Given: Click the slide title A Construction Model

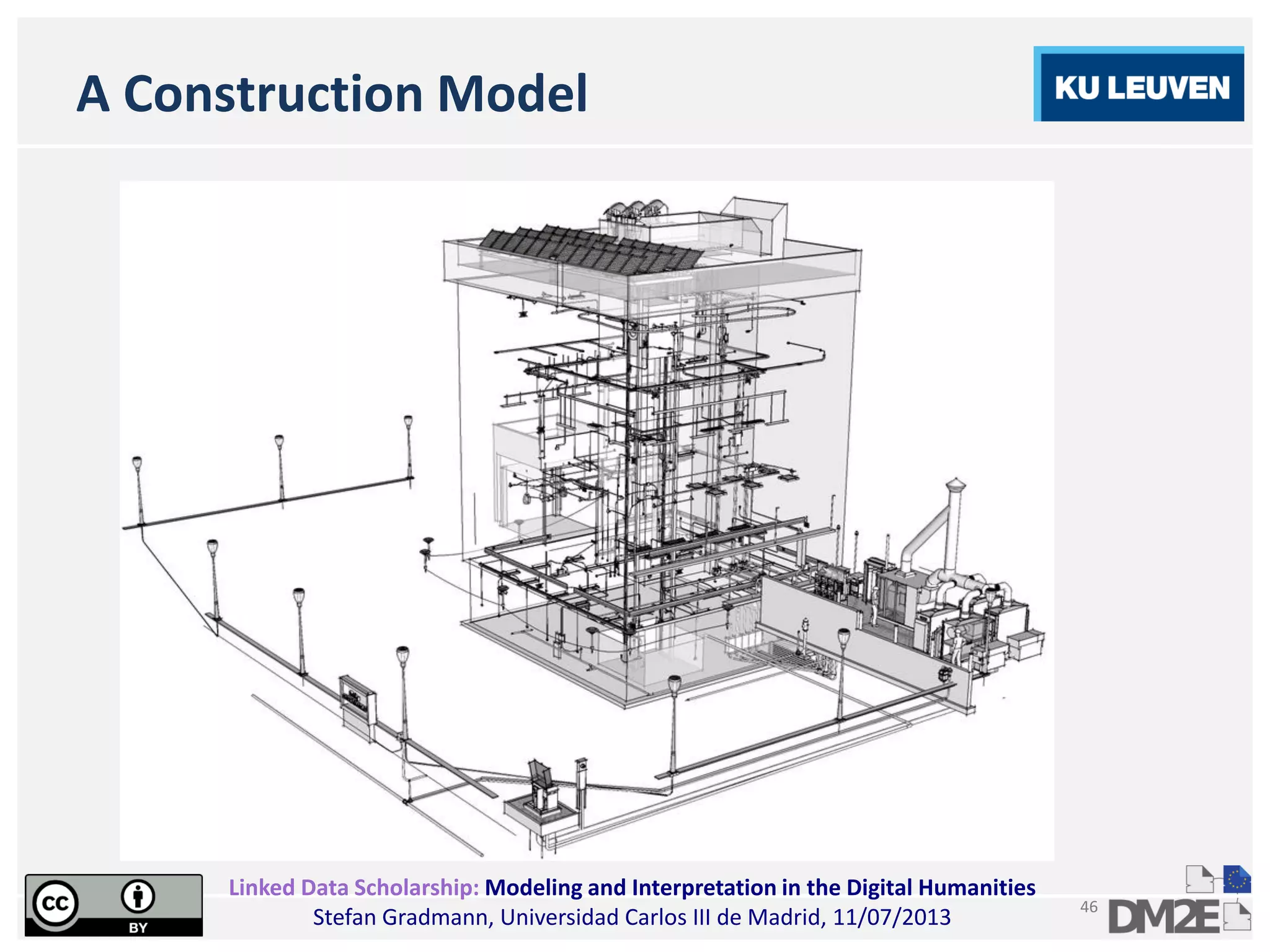Looking at the screenshot, I should (332, 94).
